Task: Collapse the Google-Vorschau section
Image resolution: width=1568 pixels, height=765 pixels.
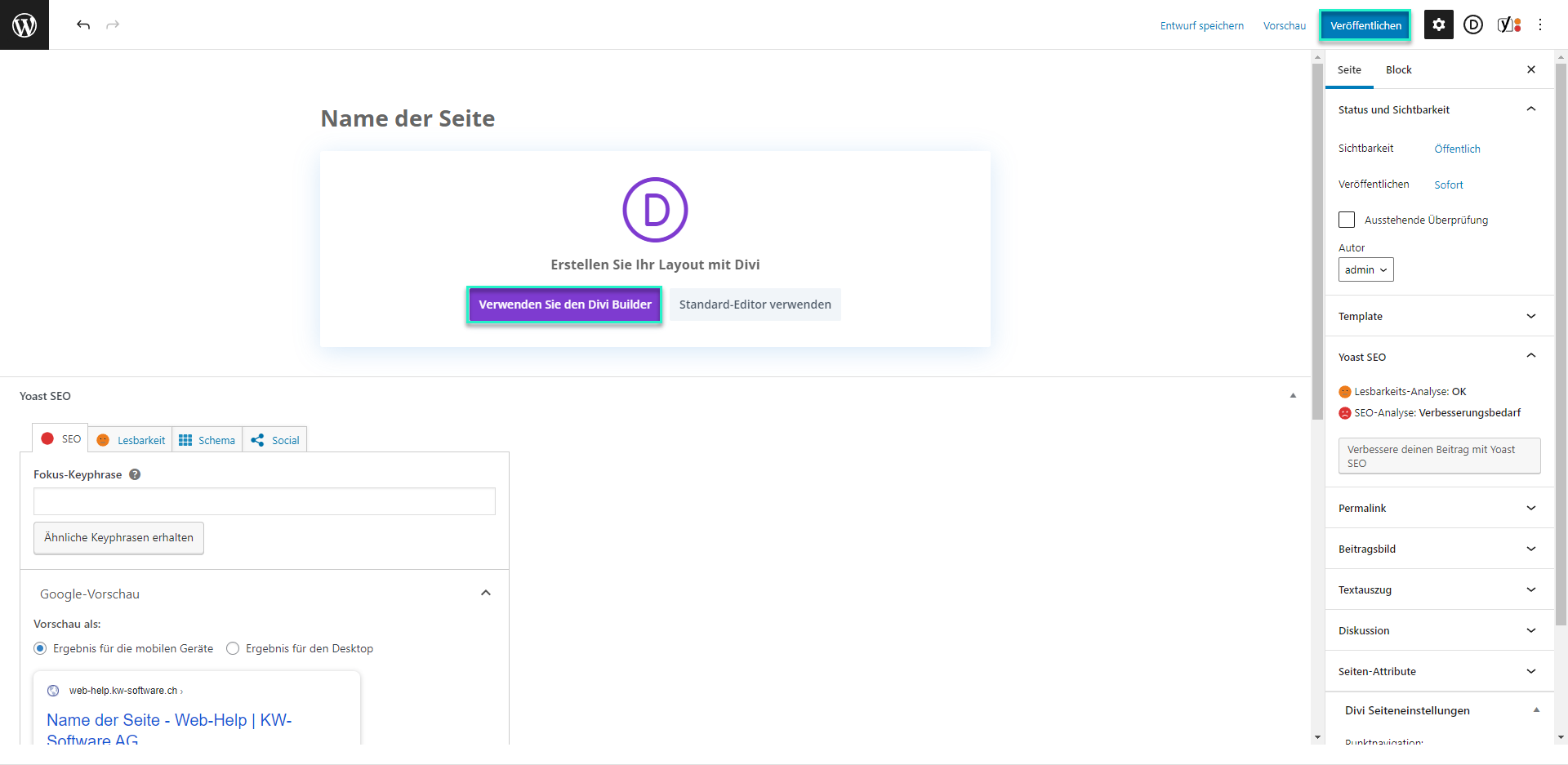Action: (x=486, y=594)
